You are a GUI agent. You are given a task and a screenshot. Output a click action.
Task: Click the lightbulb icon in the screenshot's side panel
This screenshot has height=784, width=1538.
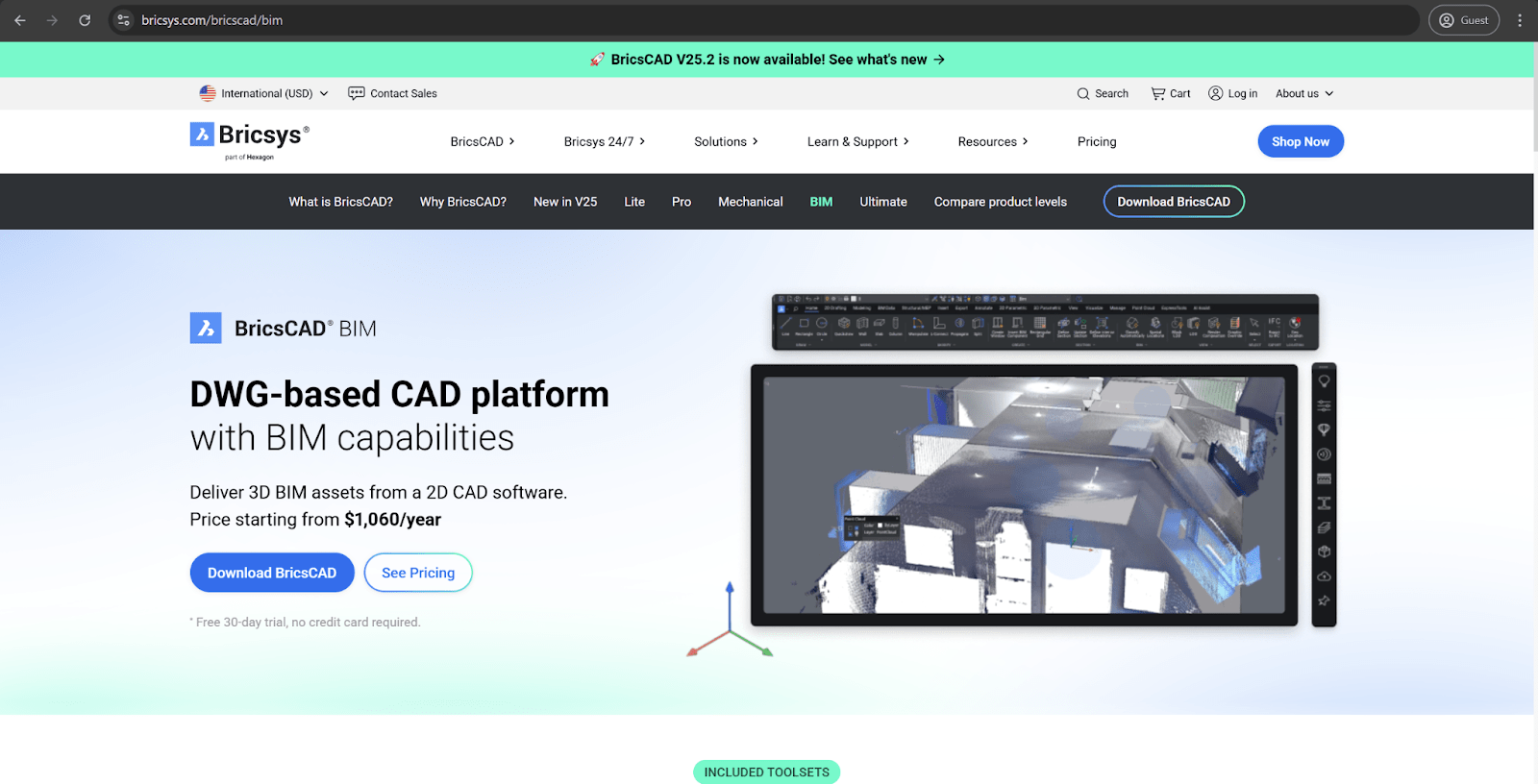(1324, 381)
